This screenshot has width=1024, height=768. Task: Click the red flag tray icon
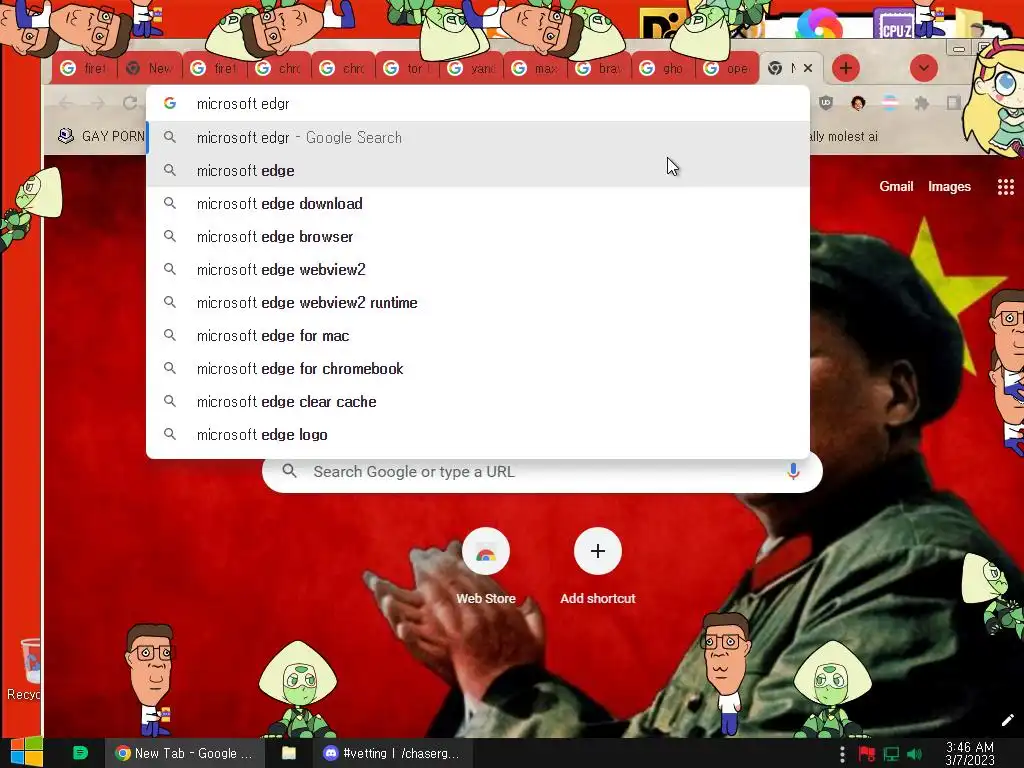pos(867,754)
